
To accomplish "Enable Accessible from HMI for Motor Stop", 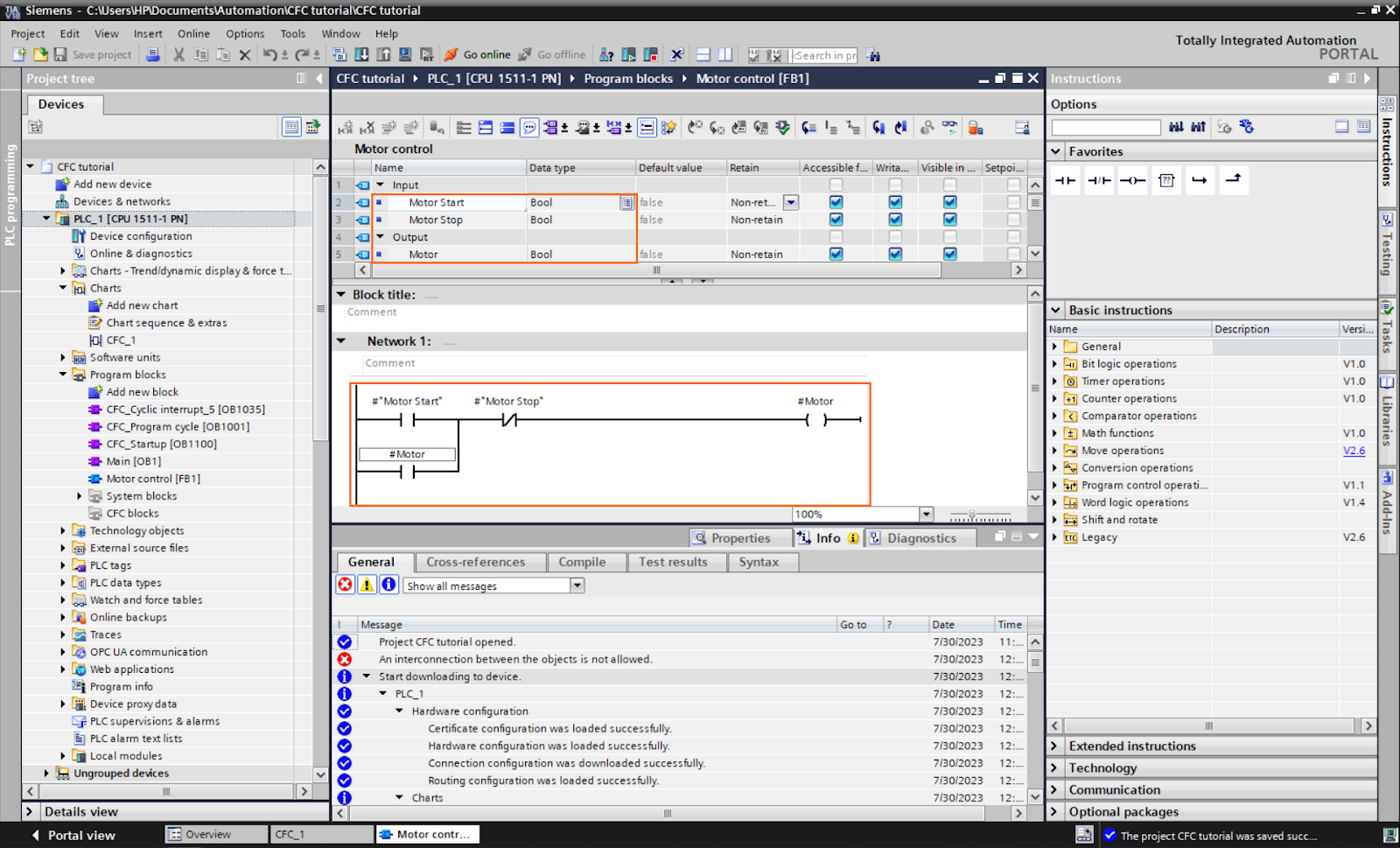I will click(836, 220).
